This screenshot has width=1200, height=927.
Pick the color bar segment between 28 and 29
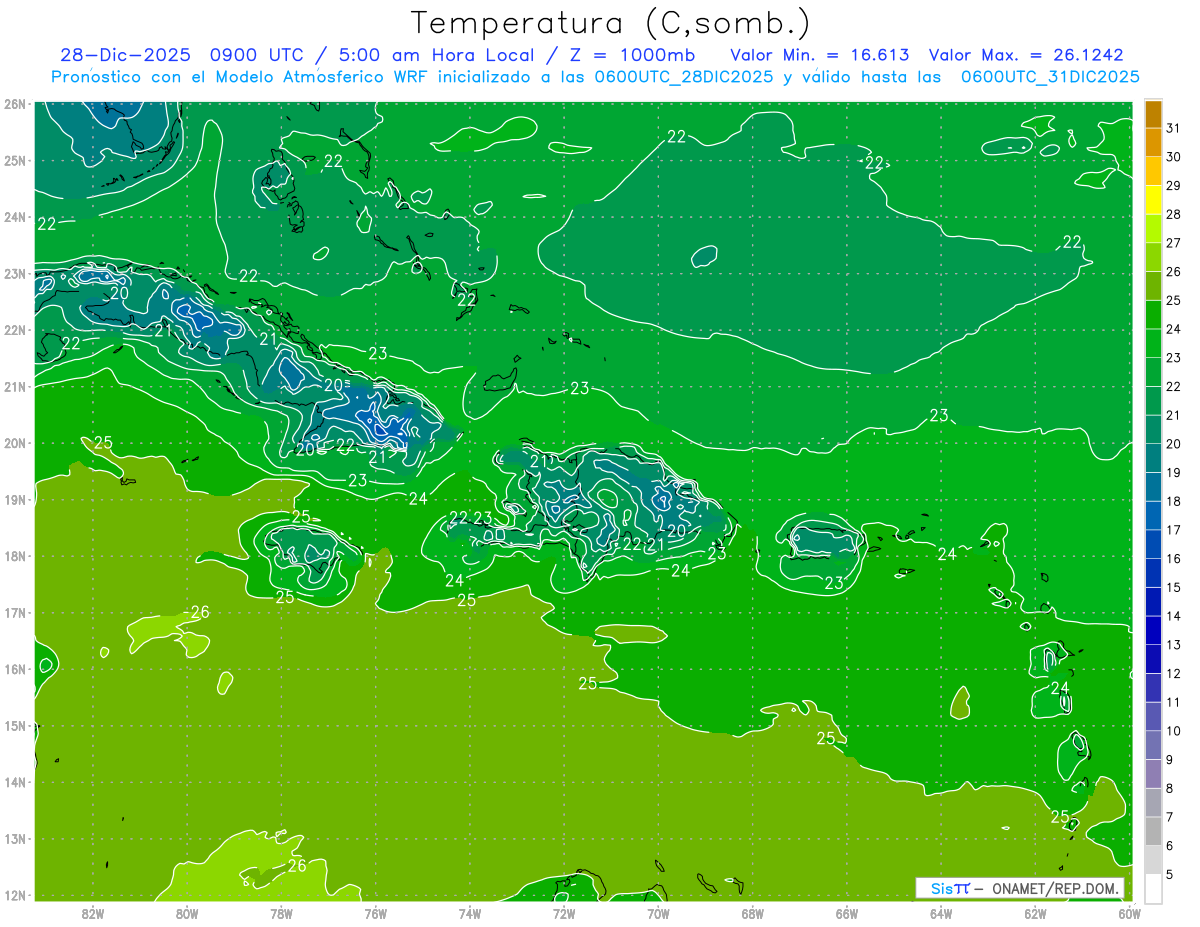(x=1154, y=200)
